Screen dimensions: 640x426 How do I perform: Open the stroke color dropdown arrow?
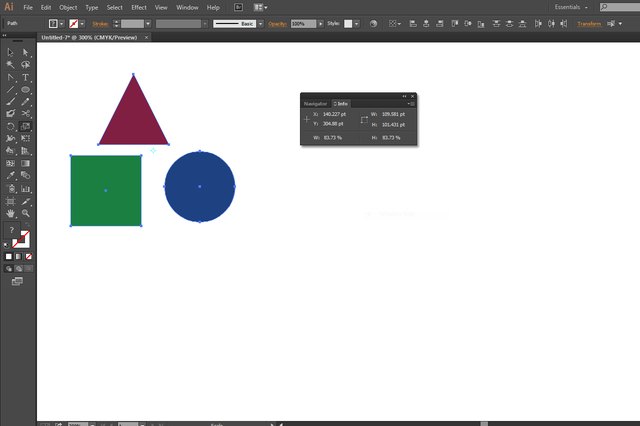(82, 24)
